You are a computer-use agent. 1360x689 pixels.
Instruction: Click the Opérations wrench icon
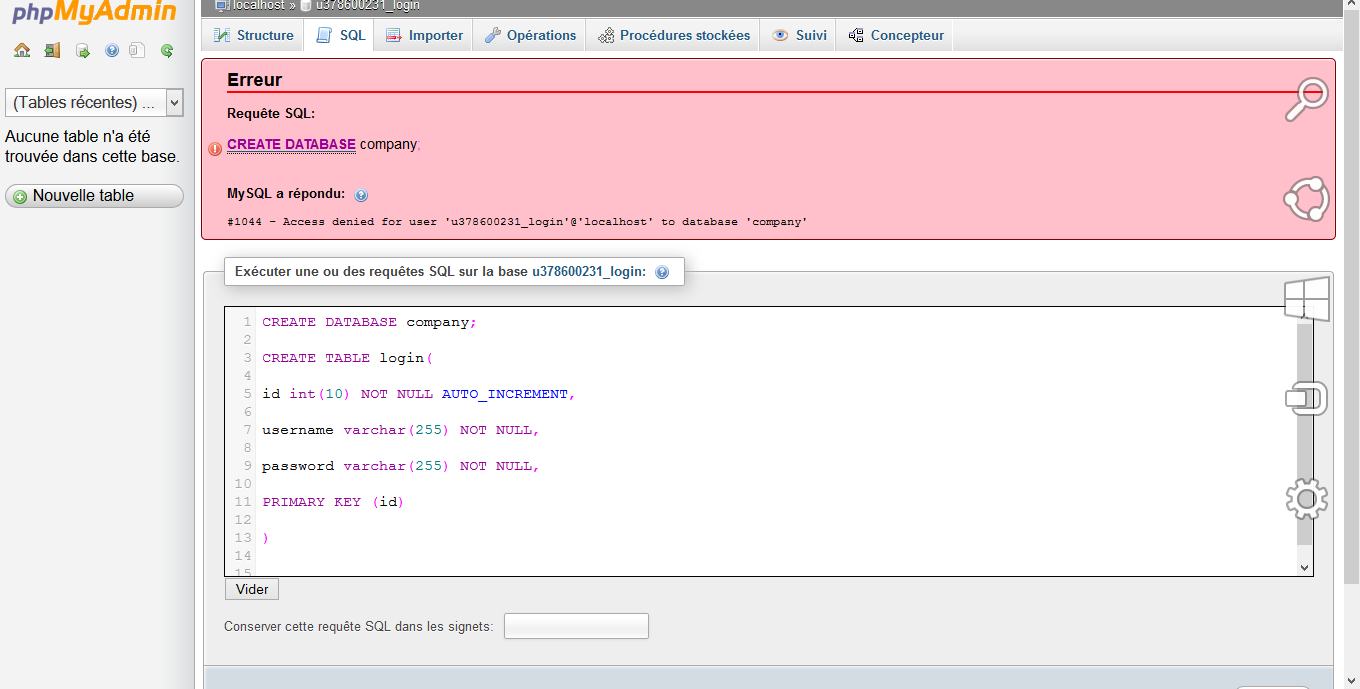coord(492,35)
